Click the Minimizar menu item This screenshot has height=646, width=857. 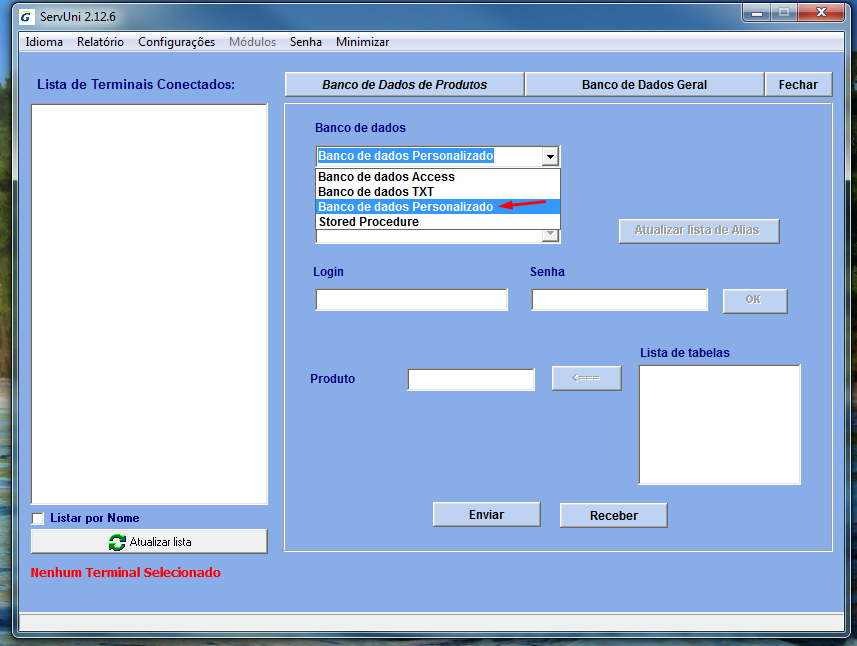click(x=362, y=42)
